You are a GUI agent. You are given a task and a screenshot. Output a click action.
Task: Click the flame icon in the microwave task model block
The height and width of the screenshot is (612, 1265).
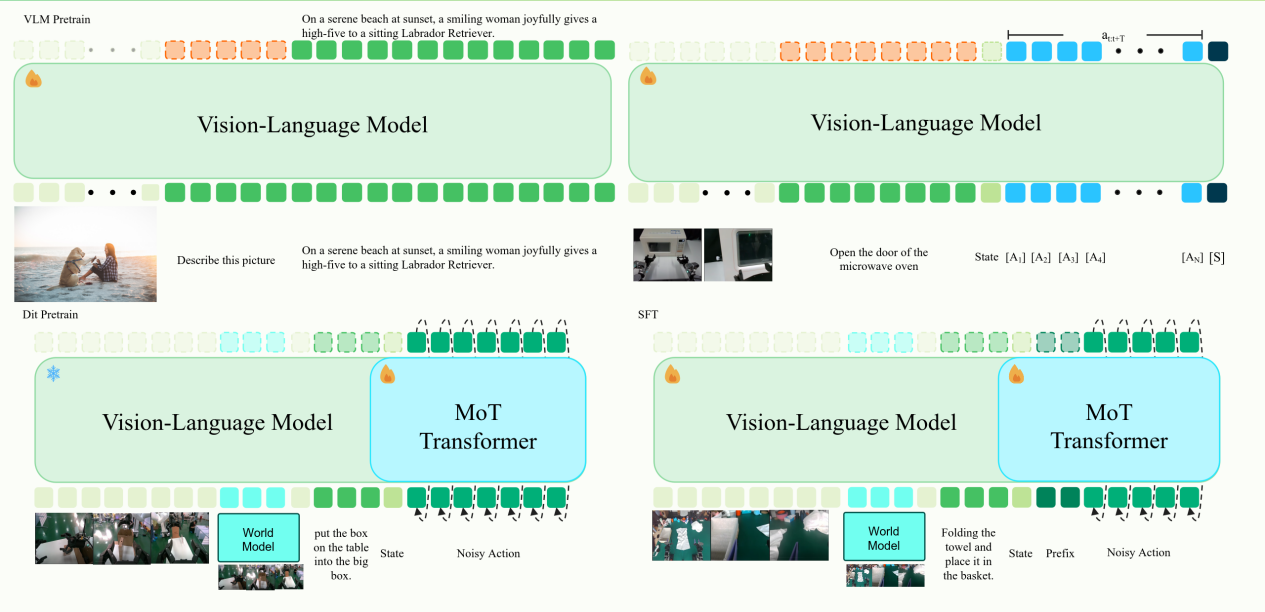(x=647, y=77)
